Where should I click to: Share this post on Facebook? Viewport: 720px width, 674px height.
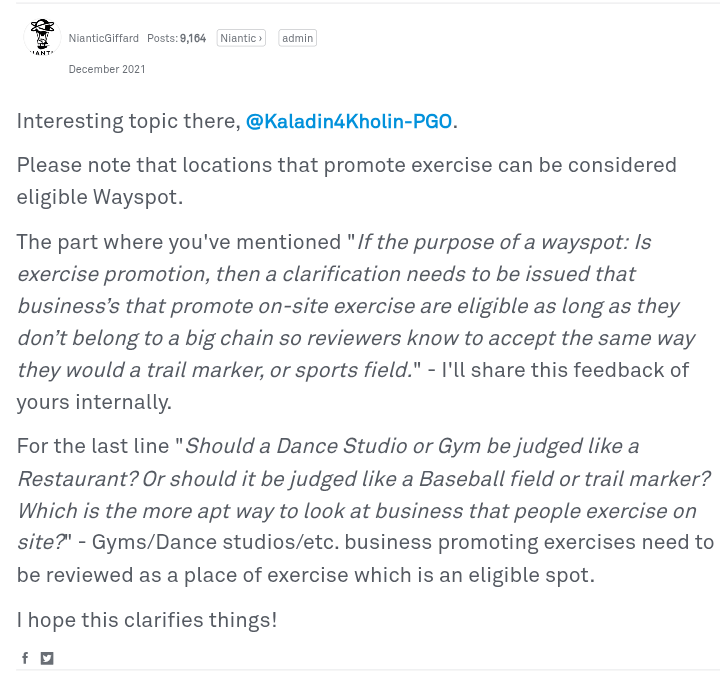coord(25,658)
